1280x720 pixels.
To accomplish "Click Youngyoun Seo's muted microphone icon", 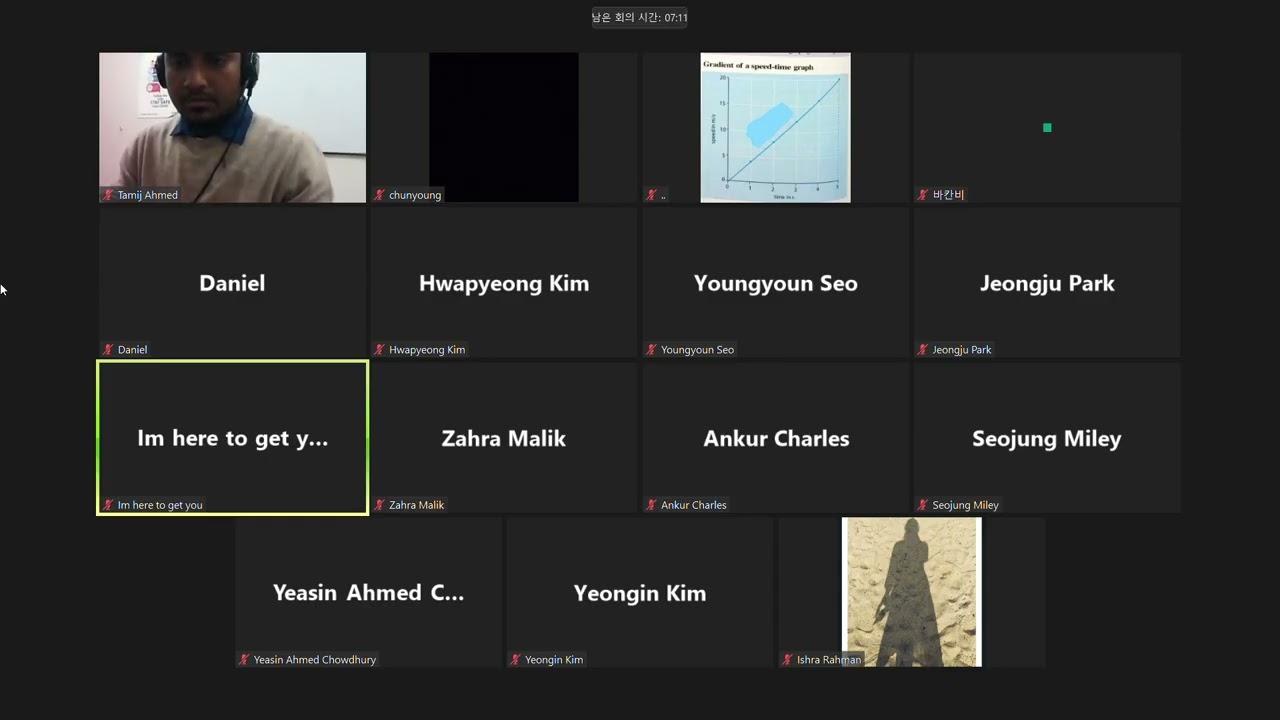I will tap(651, 350).
